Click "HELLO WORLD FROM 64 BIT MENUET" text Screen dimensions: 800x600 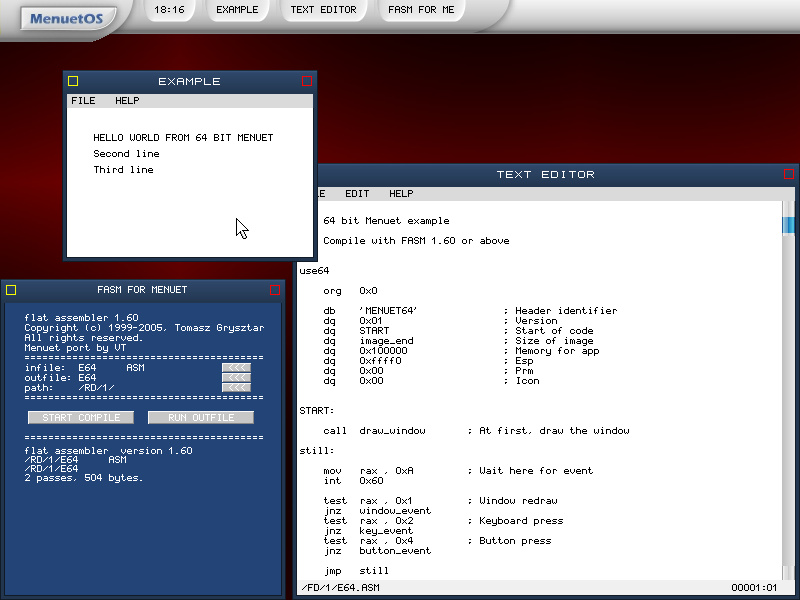pyautogui.click(x=183, y=138)
